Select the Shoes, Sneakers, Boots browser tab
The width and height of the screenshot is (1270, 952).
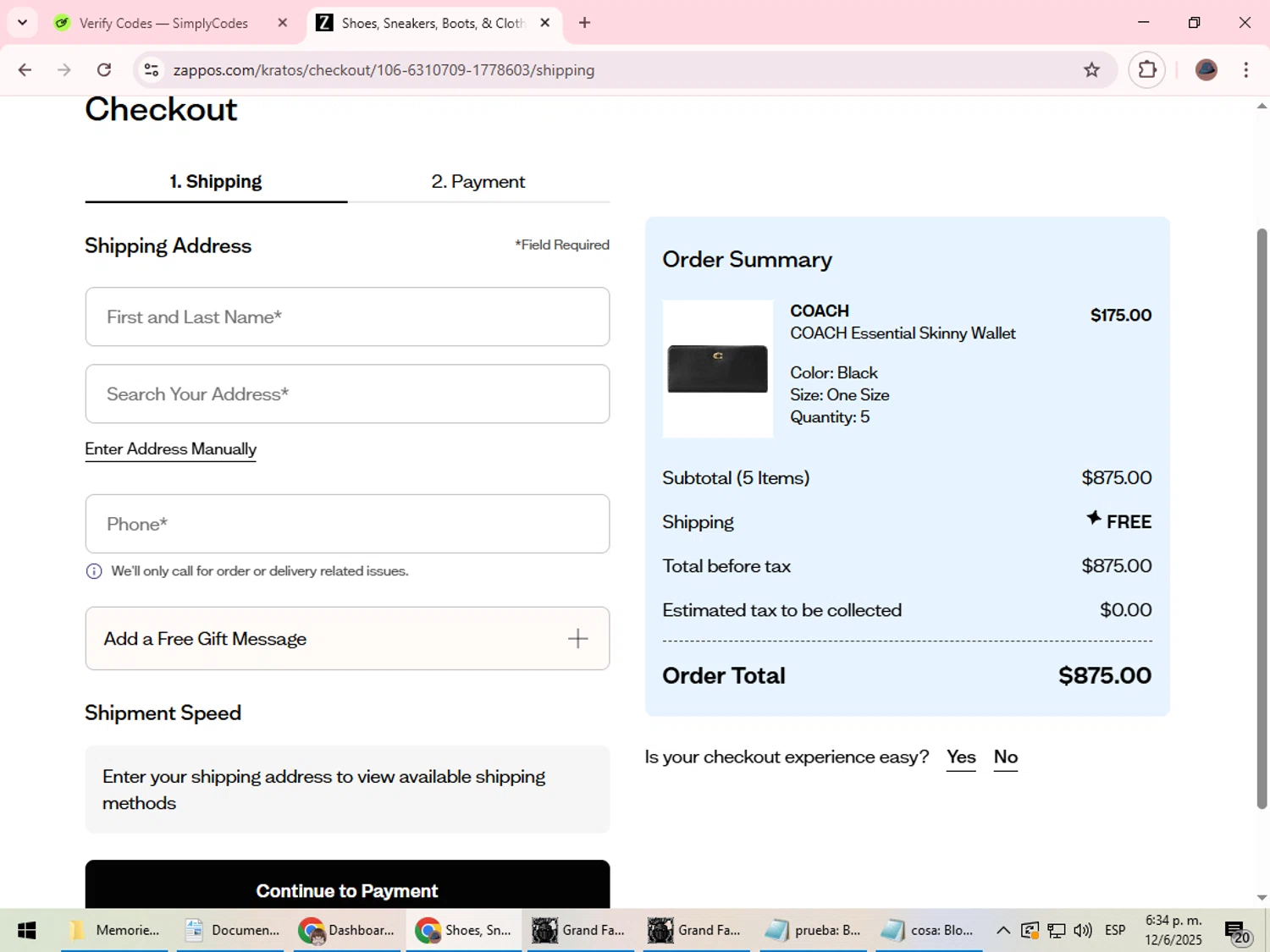coord(432,23)
